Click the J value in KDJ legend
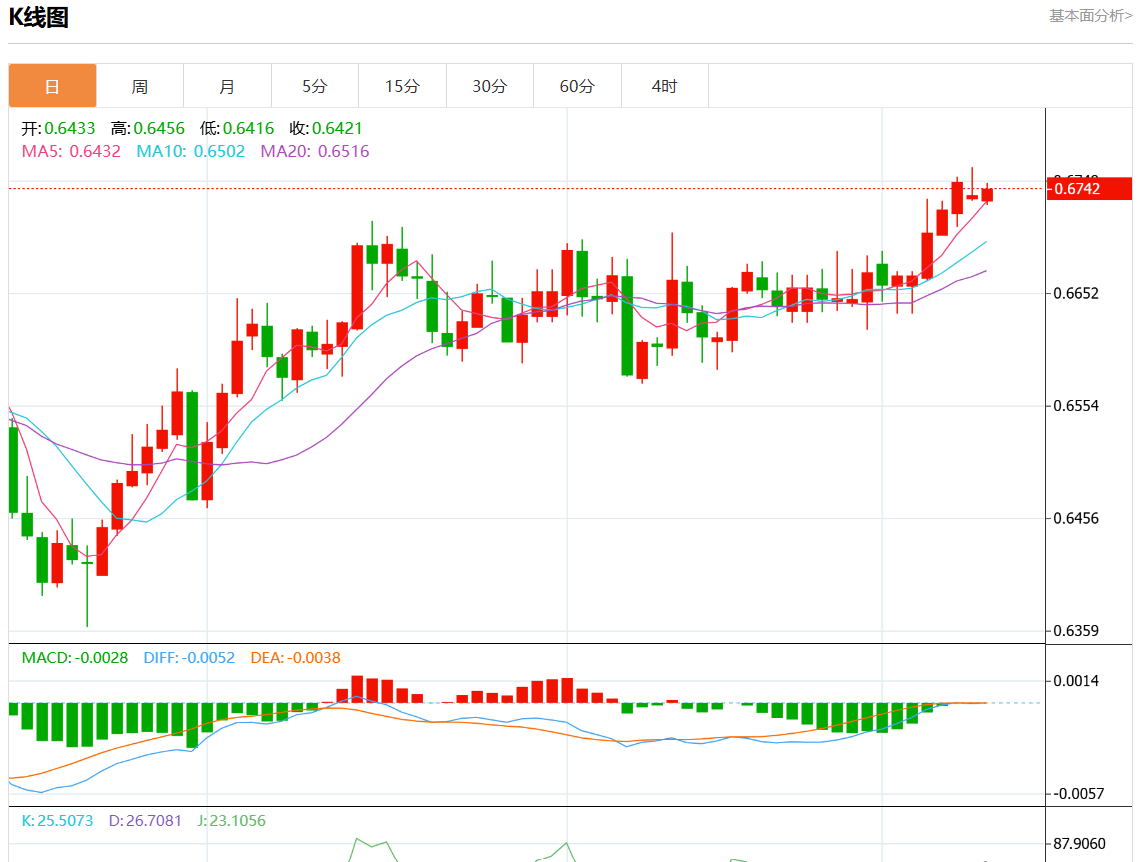This screenshot has height=862, width=1143. tap(231, 821)
